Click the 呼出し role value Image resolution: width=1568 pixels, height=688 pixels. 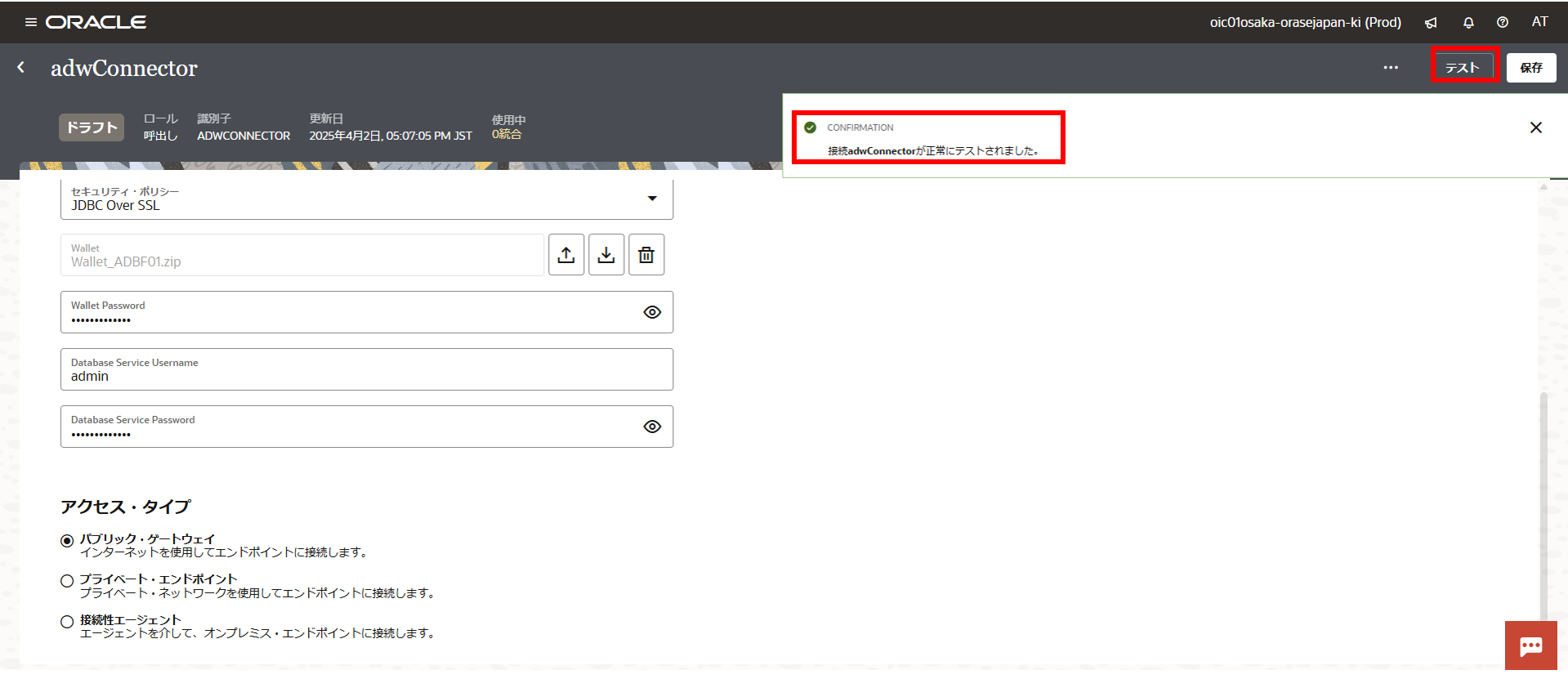pyautogui.click(x=161, y=136)
